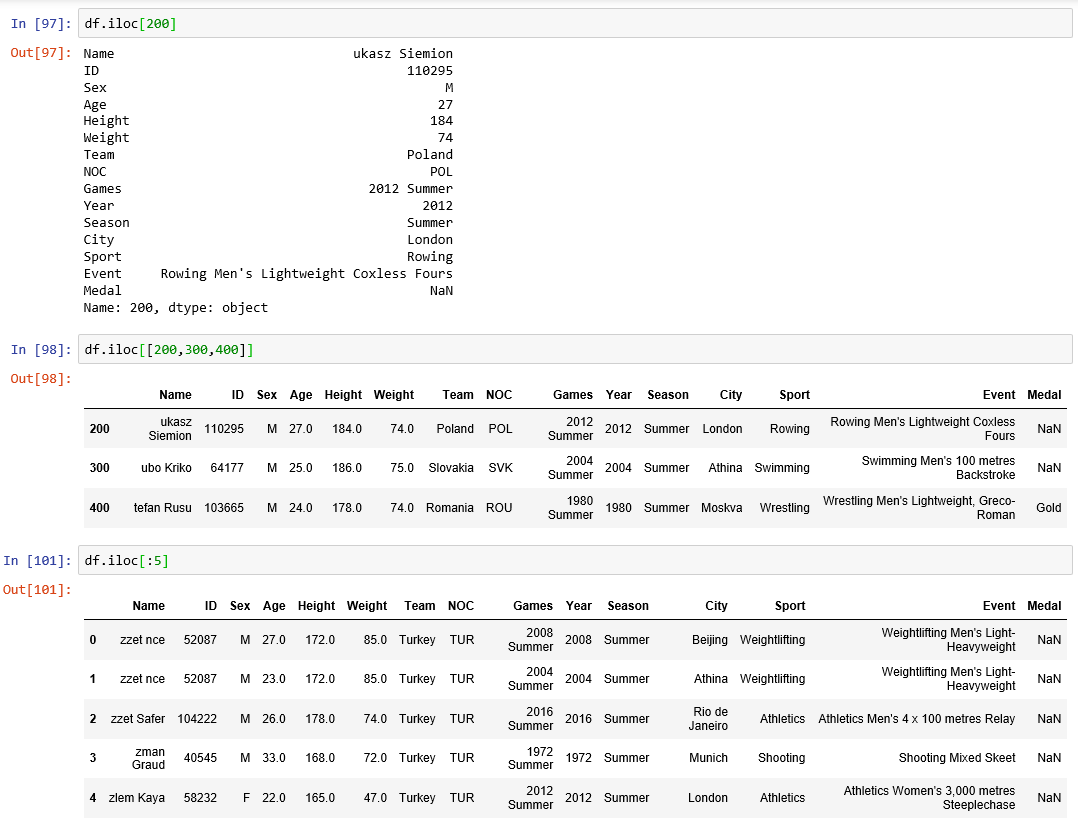Click the Wrestling sport cell

(x=784, y=508)
